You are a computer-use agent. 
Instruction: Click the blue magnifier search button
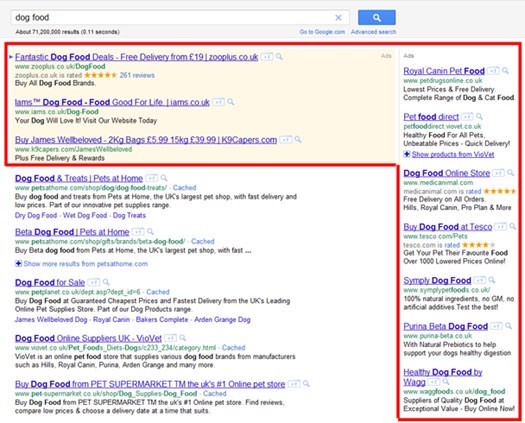[x=377, y=17]
